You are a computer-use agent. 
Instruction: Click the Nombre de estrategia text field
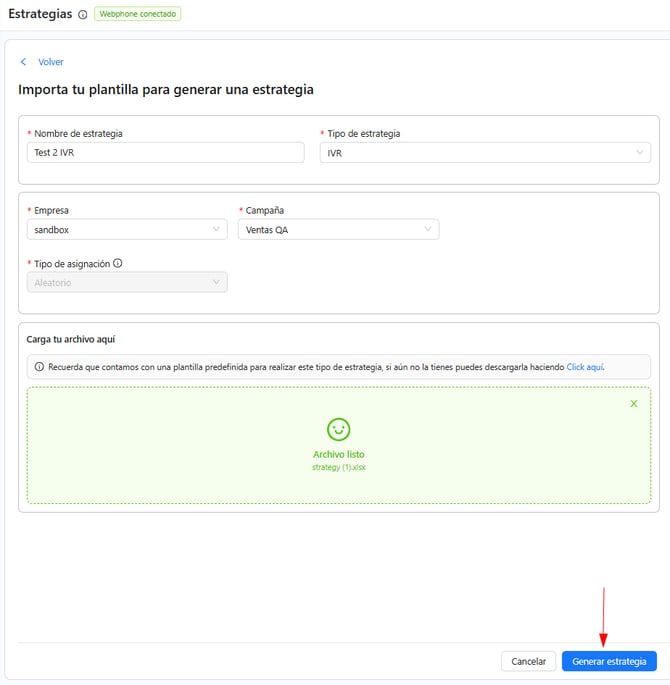(165, 152)
